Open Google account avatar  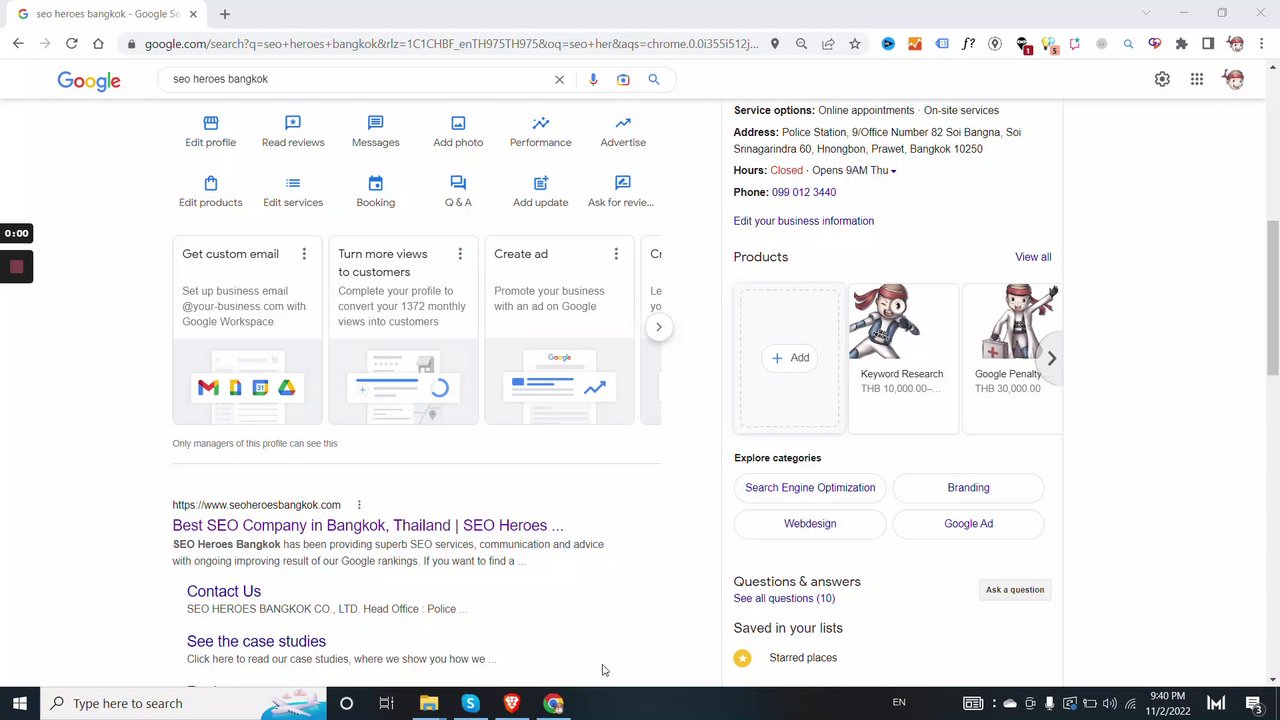(1234, 79)
